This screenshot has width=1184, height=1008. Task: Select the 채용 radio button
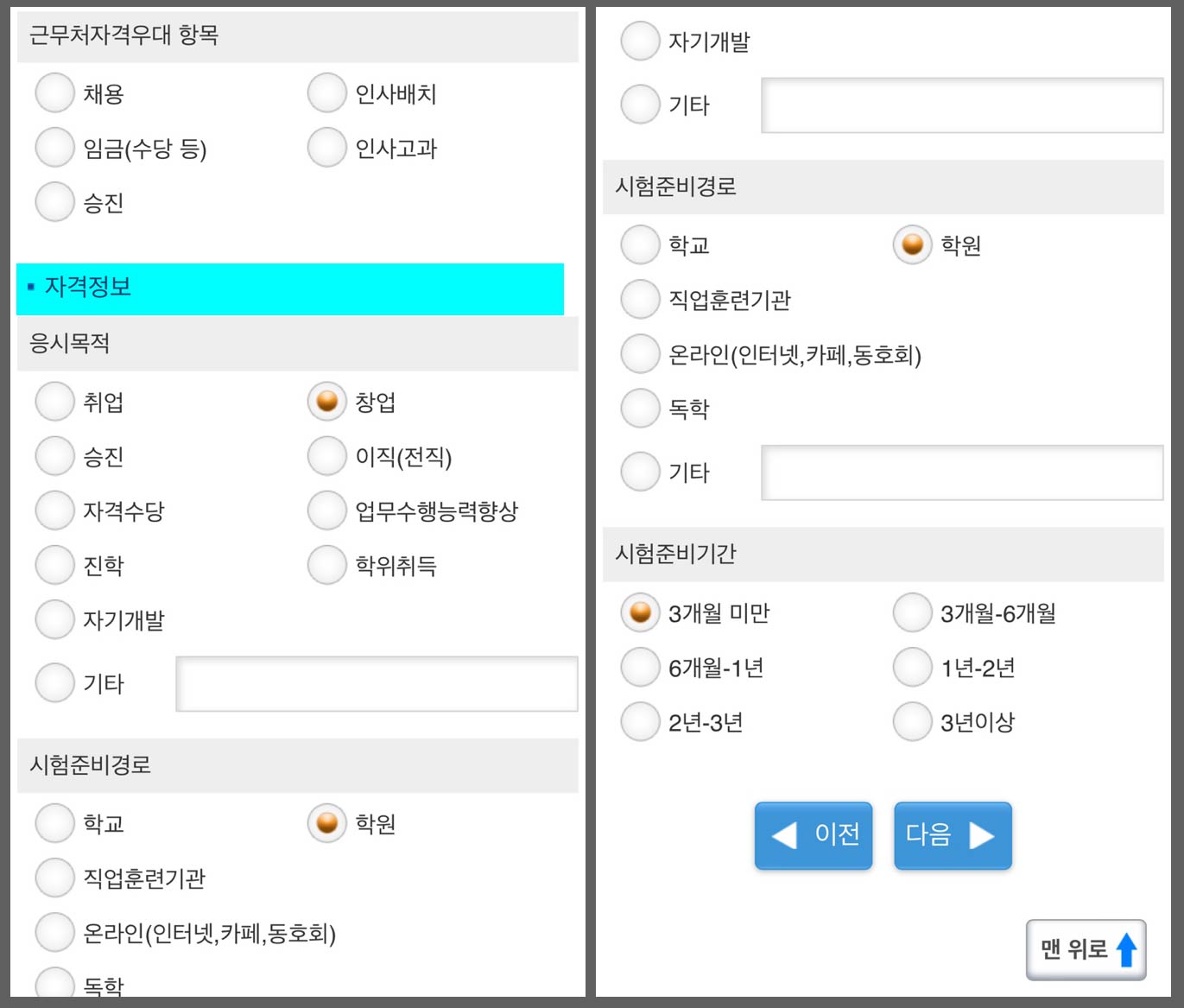tap(54, 93)
